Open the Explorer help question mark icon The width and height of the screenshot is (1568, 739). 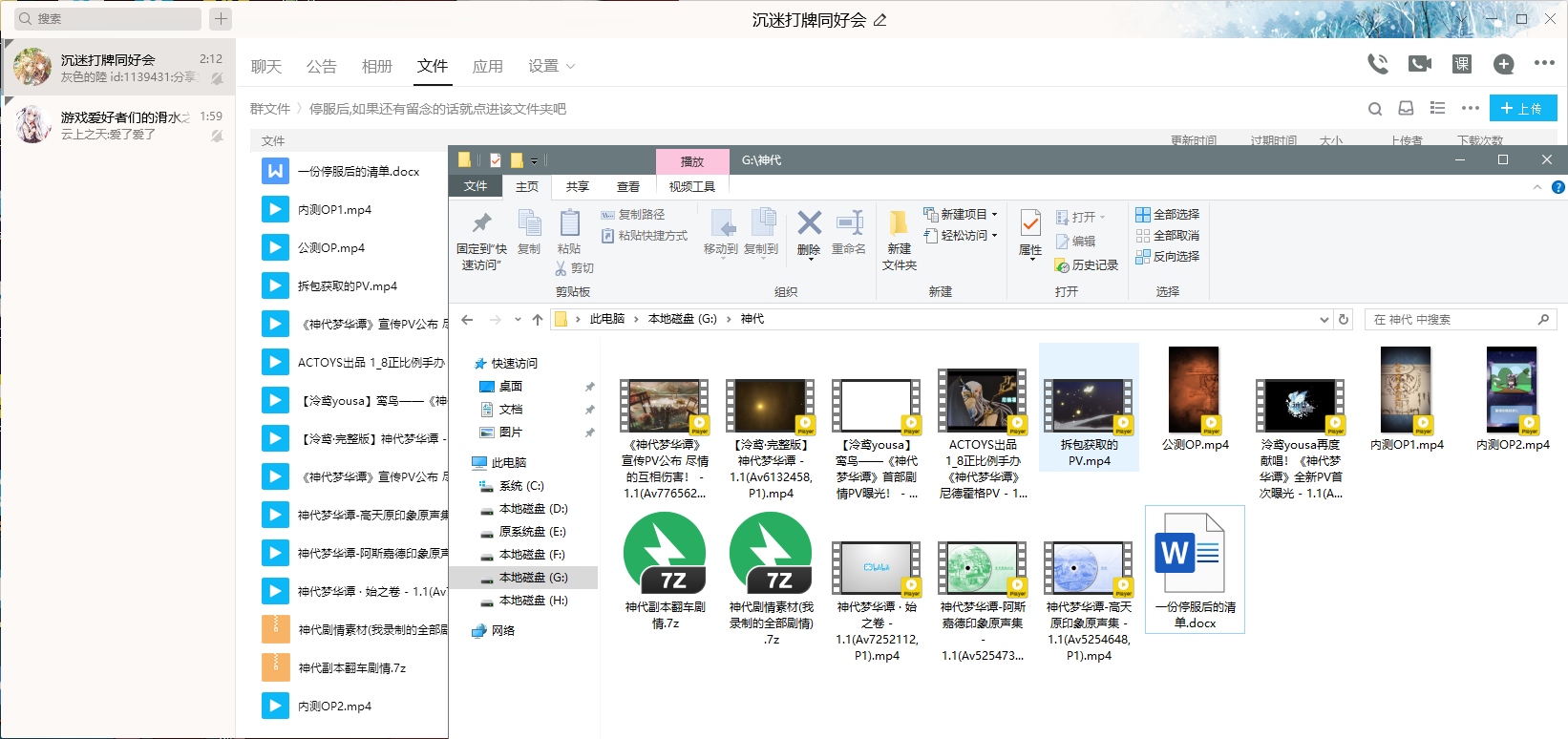tap(1557, 187)
